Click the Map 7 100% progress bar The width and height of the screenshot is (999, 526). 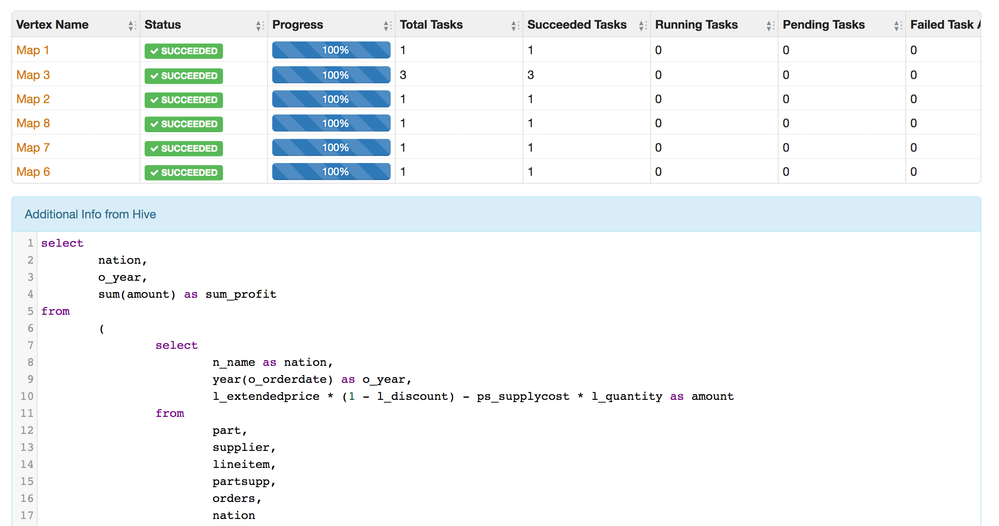pyautogui.click(x=330, y=148)
